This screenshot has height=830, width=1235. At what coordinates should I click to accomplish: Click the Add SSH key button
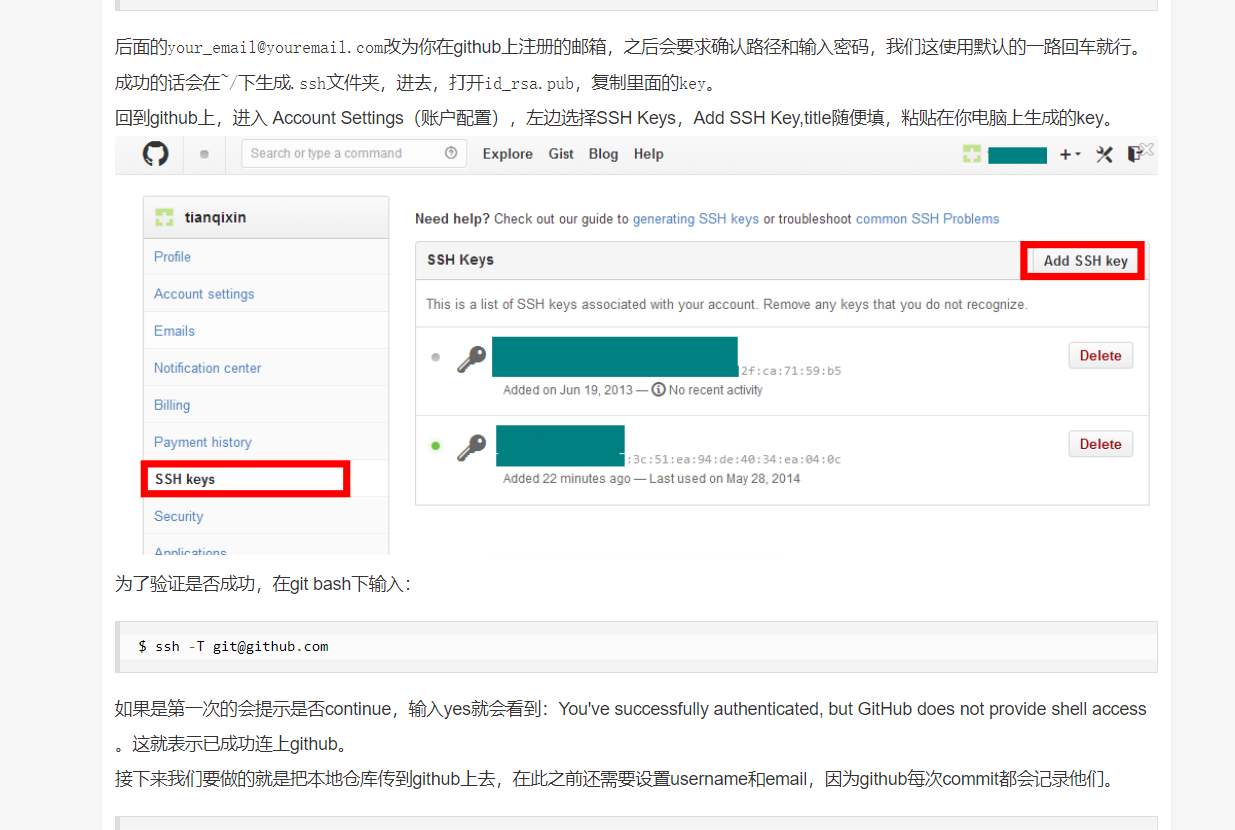click(1085, 261)
